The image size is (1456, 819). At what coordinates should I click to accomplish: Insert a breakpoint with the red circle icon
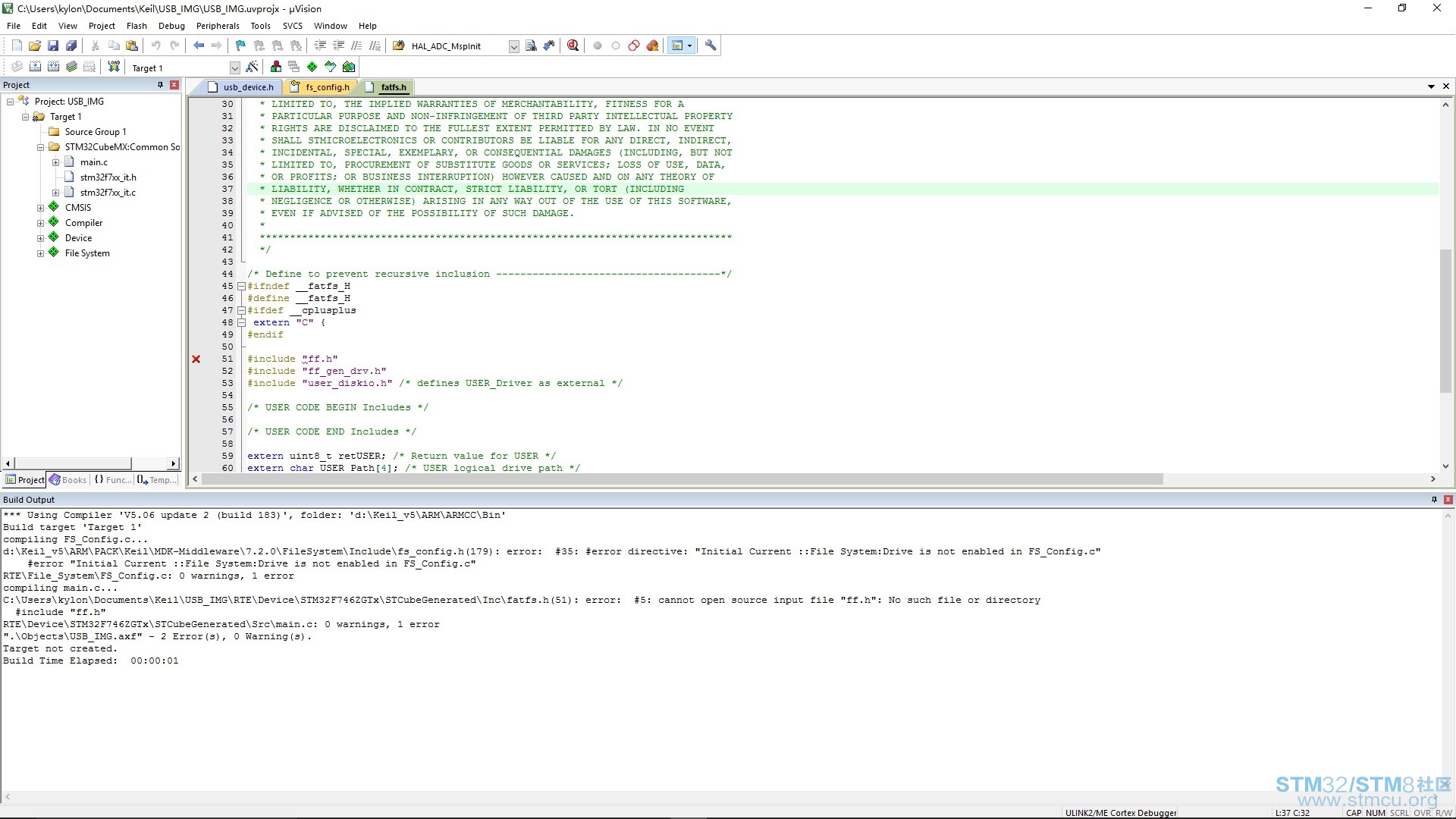[x=598, y=45]
